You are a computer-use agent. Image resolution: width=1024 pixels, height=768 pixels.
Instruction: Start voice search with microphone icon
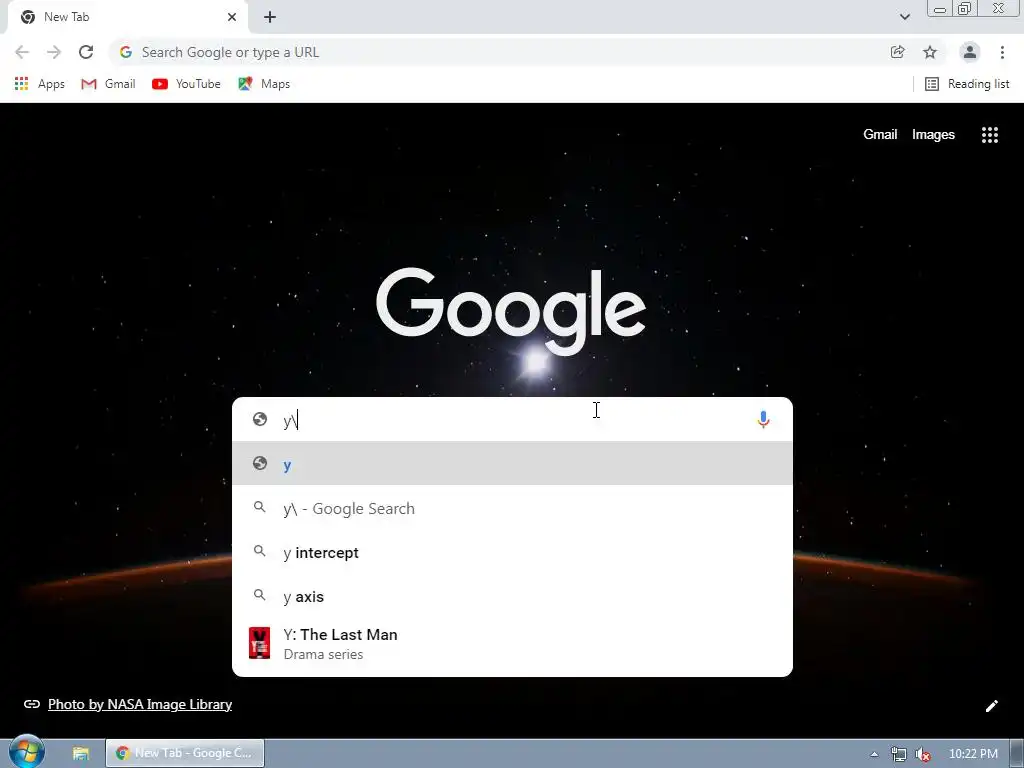763,419
